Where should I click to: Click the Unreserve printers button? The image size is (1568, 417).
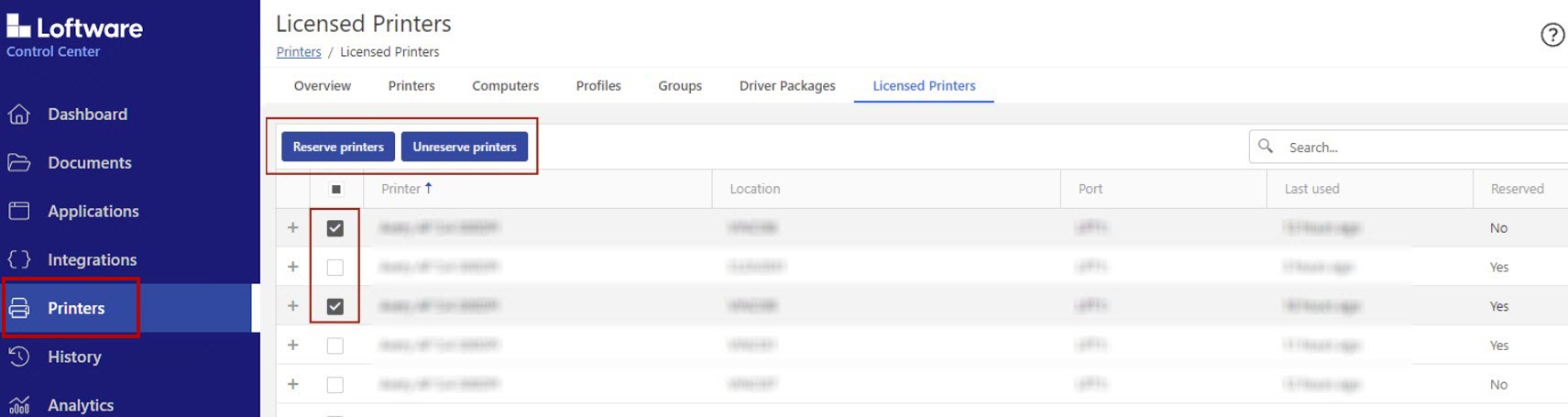tap(465, 147)
